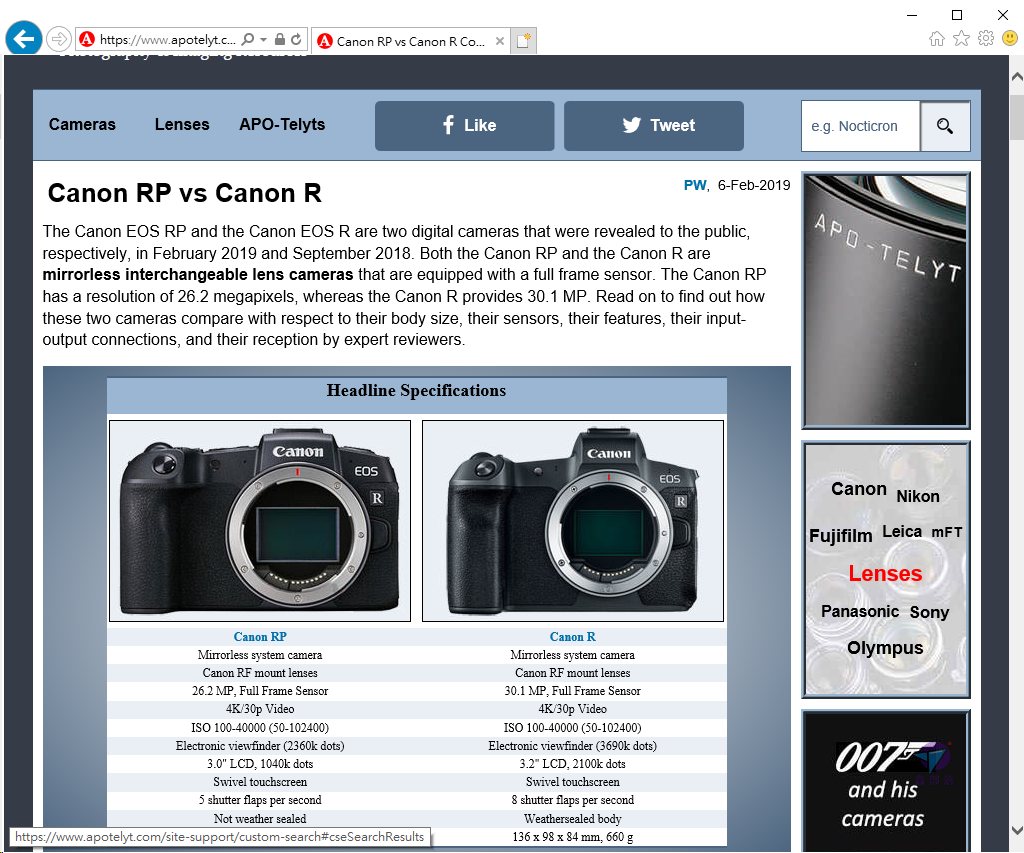The image size is (1024, 853).
Task: Click the 'Canon RP vs Canon R' page title
Action: pos(185,193)
